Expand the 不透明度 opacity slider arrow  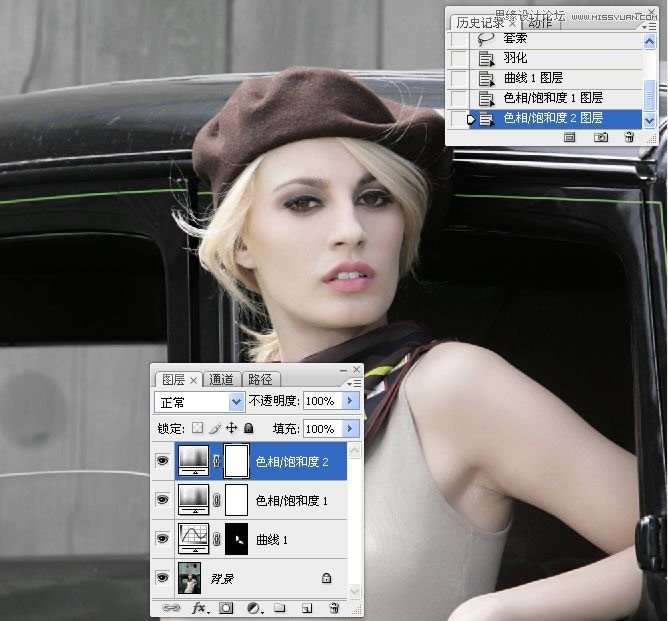350,401
